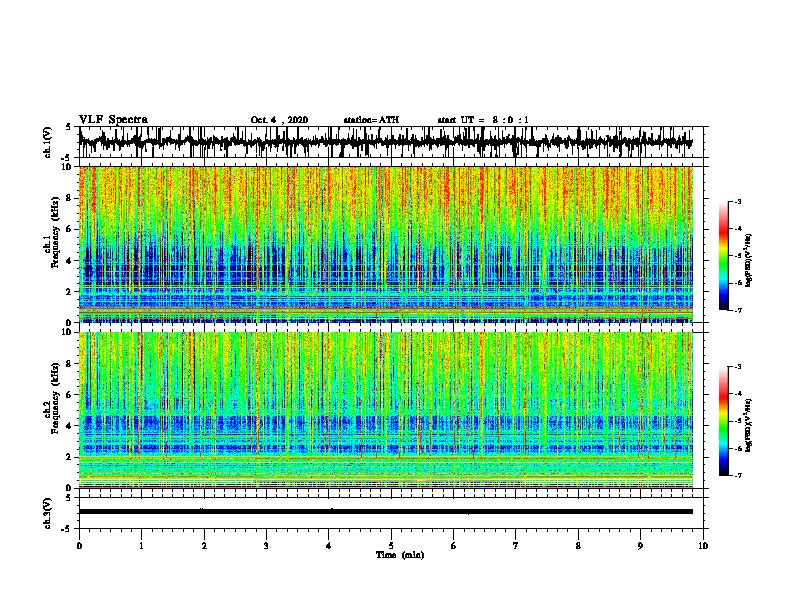
Task: Click the "8" minute tick on time axis
Action: (578, 546)
